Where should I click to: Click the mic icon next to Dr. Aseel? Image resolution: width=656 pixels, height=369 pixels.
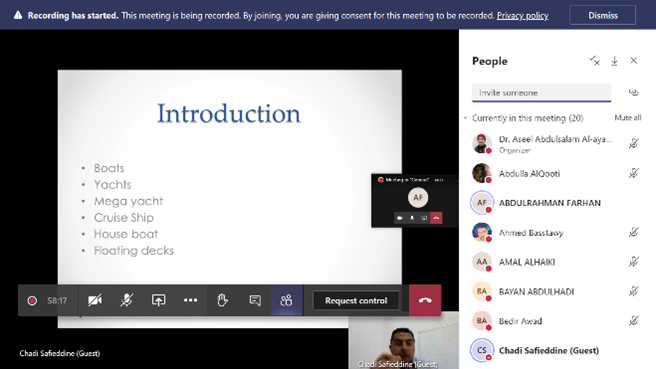[634, 144]
